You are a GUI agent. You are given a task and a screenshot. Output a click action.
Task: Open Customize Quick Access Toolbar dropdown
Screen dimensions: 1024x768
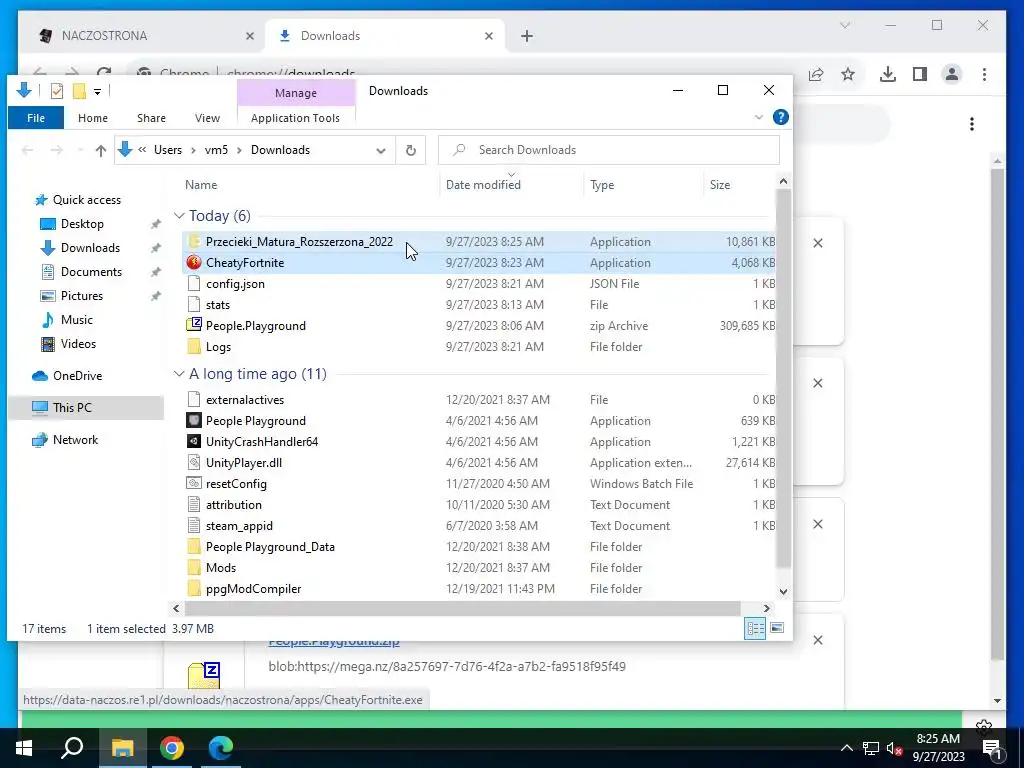click(97, 91)
